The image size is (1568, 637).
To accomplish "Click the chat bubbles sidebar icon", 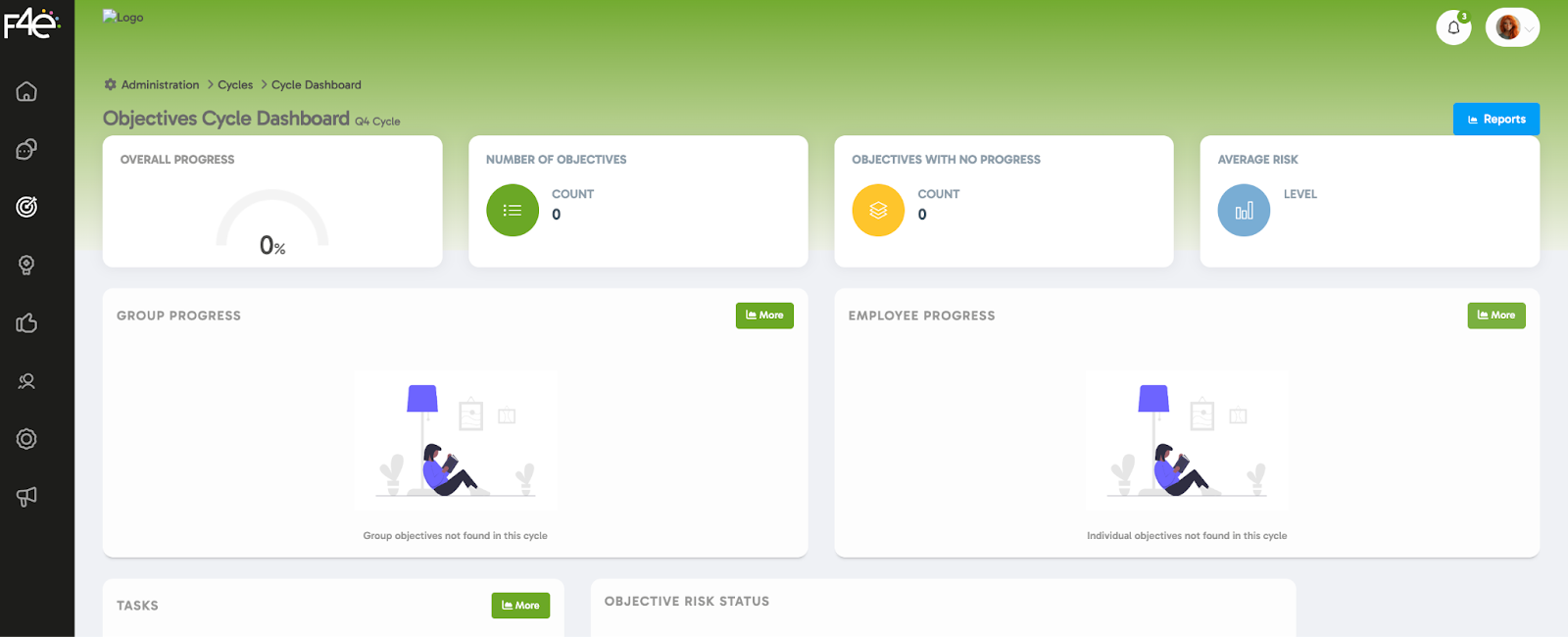I will tap(26, 149).
